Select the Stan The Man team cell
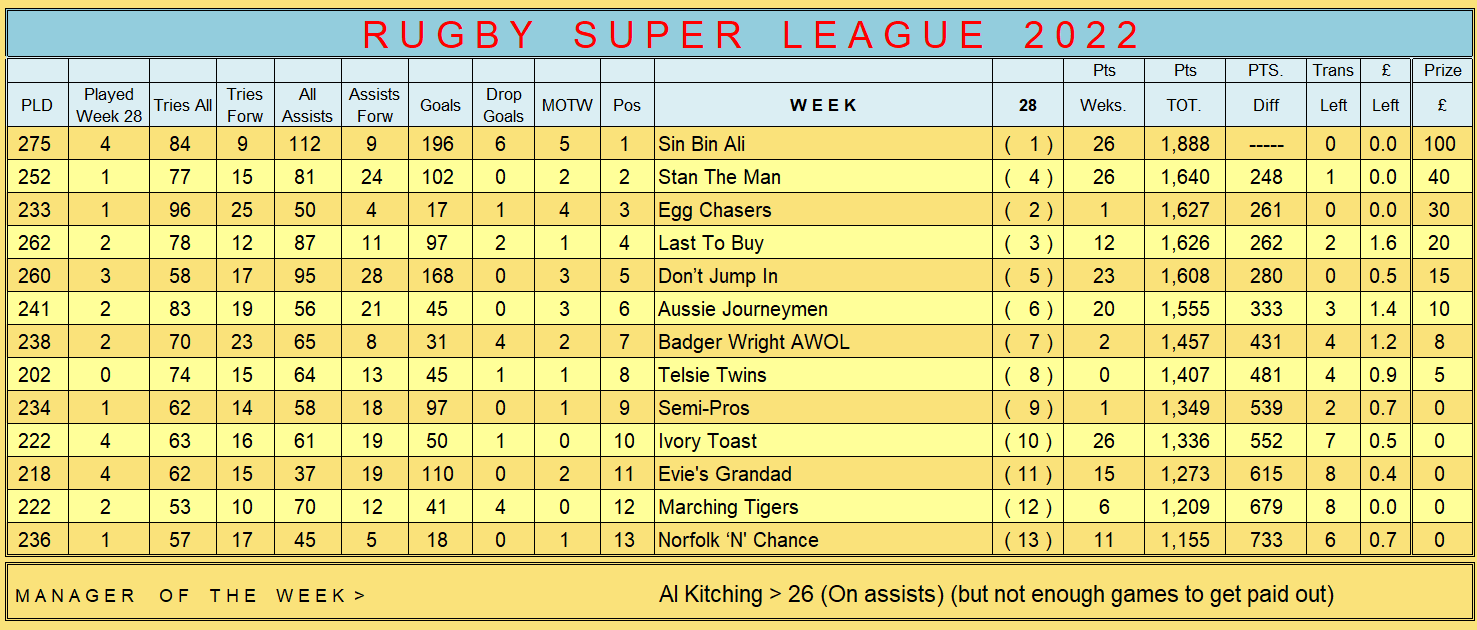 point(823,177)
